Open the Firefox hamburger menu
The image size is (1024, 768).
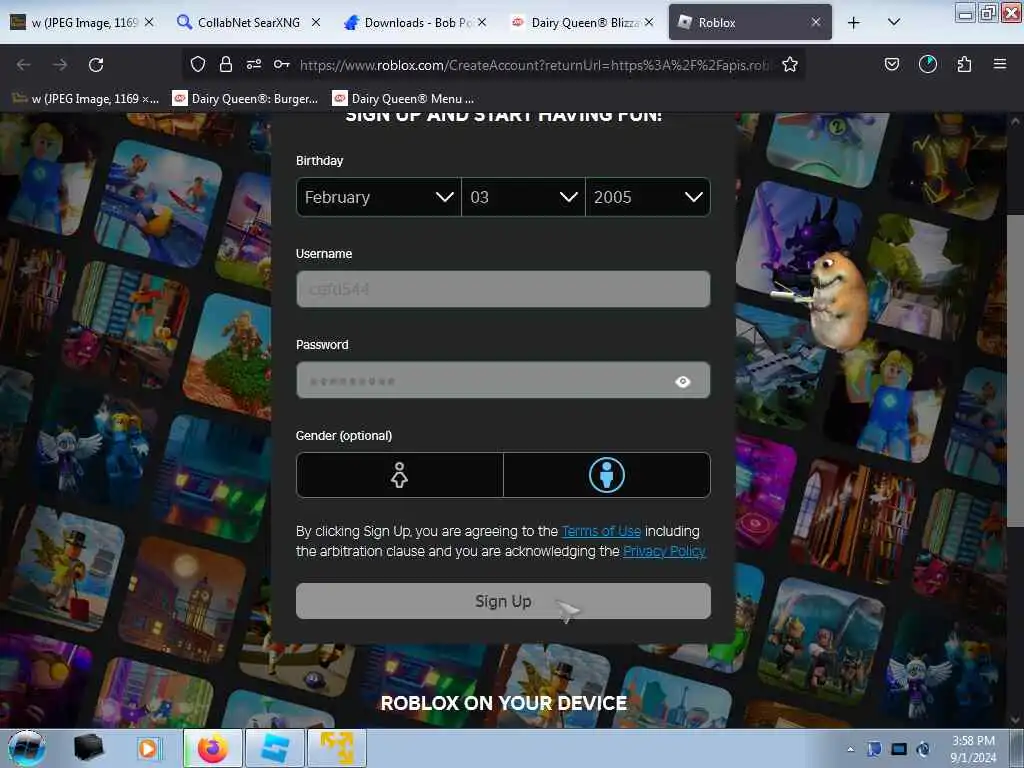[1000, 64]
